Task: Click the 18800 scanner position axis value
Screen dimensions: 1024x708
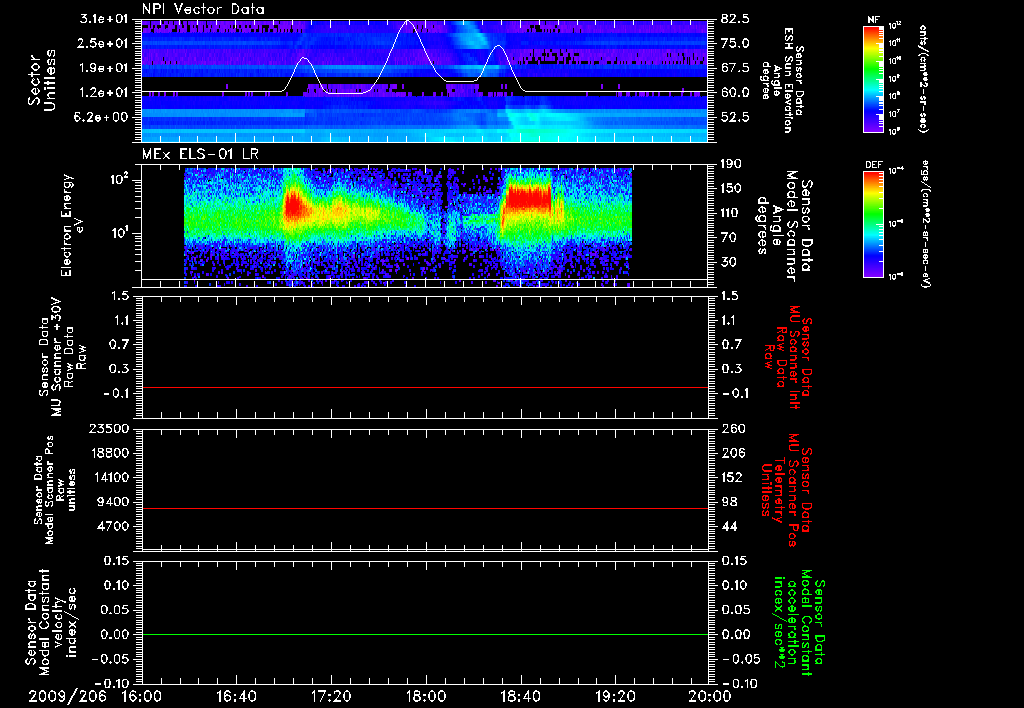Action: pyautogui.click(x=109, y=453)
